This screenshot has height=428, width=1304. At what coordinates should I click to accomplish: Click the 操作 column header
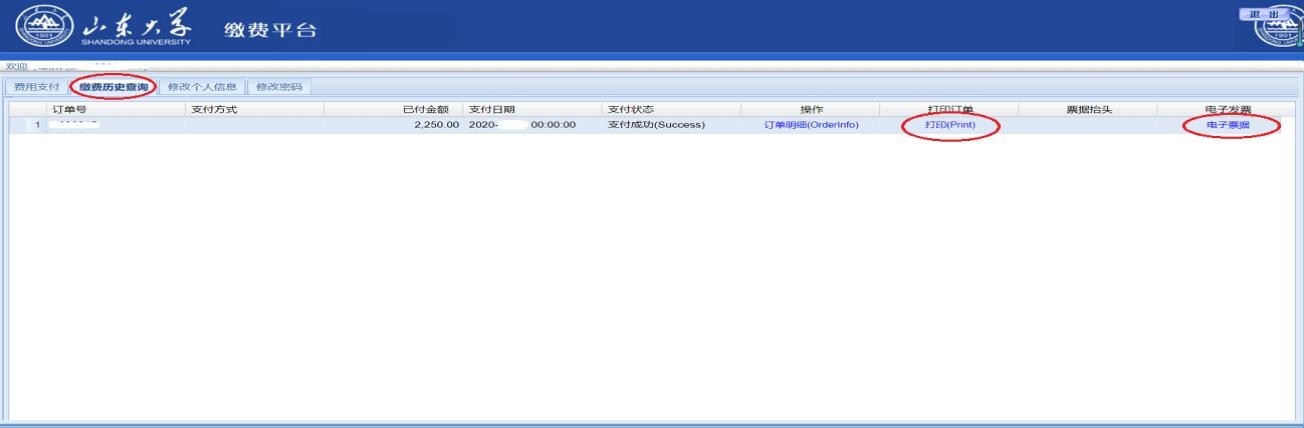pos(811,109)
